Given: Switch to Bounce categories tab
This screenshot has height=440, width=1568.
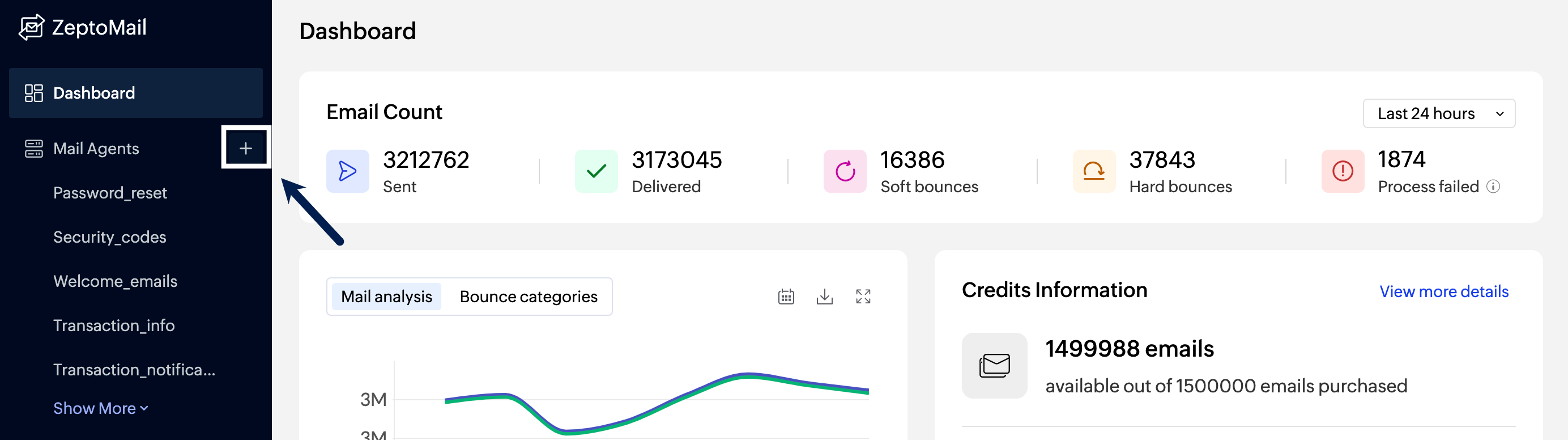Looking at the screenshot, I should pos(528,297).
